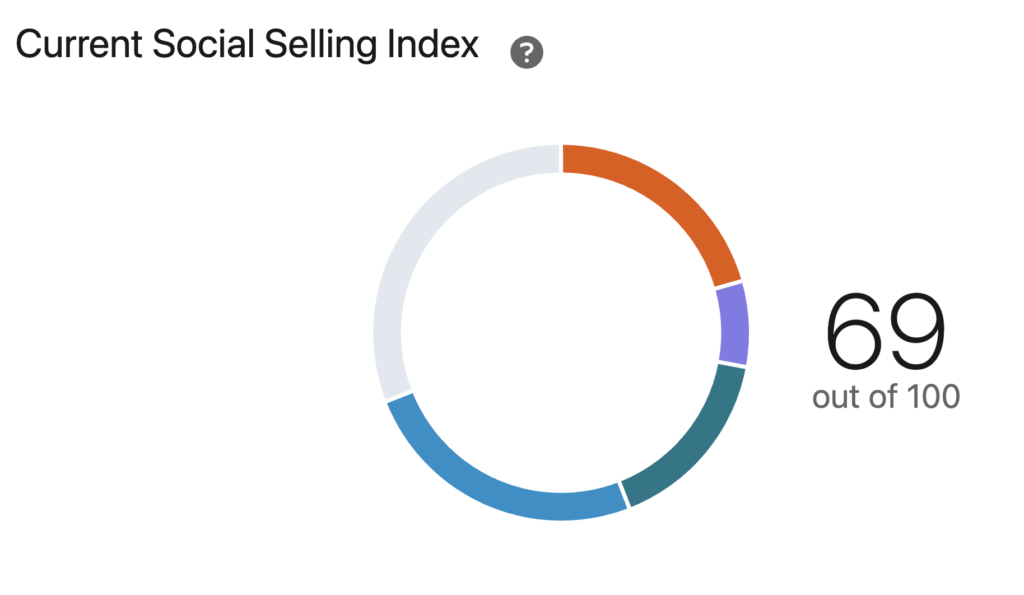Click the question mark help icon
The image size is (1024, 595).
pos(526,53)
